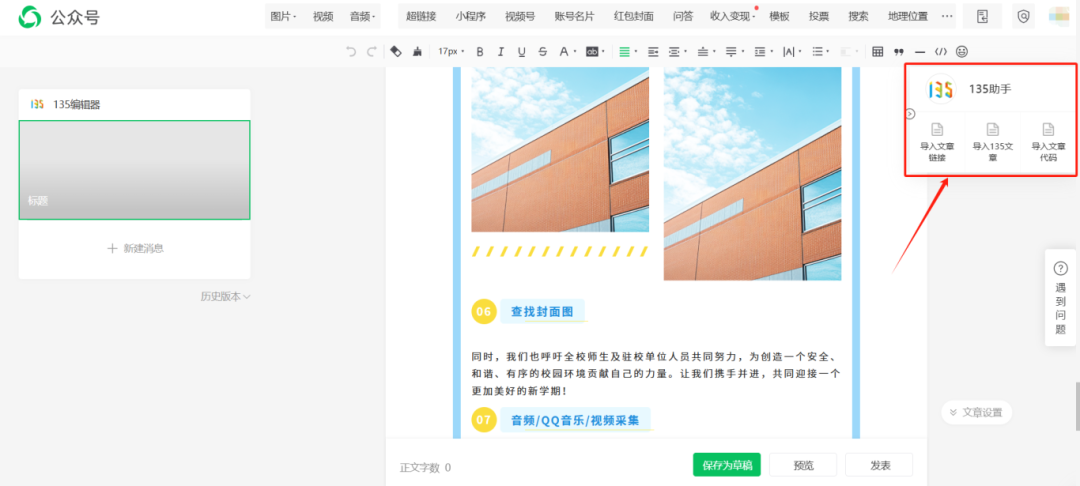Click the letter spacing |A| icon
This screenshot has height=486, width=1080.
[x=789, y=51]
